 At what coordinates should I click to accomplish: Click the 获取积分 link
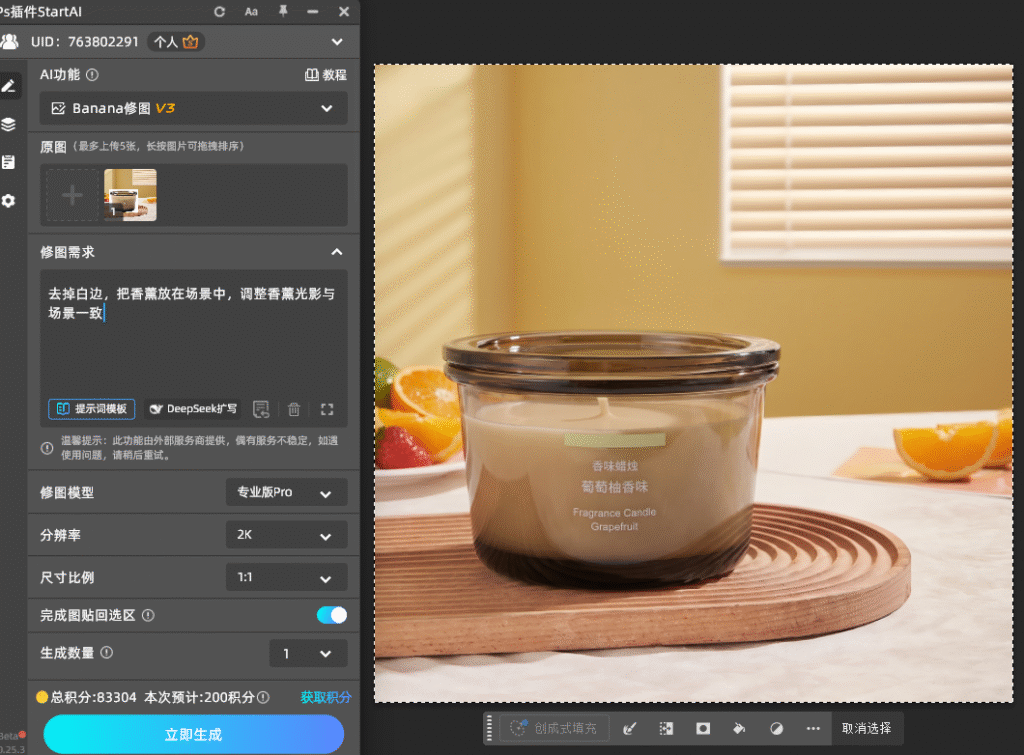pyautogui.click(x=325, y=698)
